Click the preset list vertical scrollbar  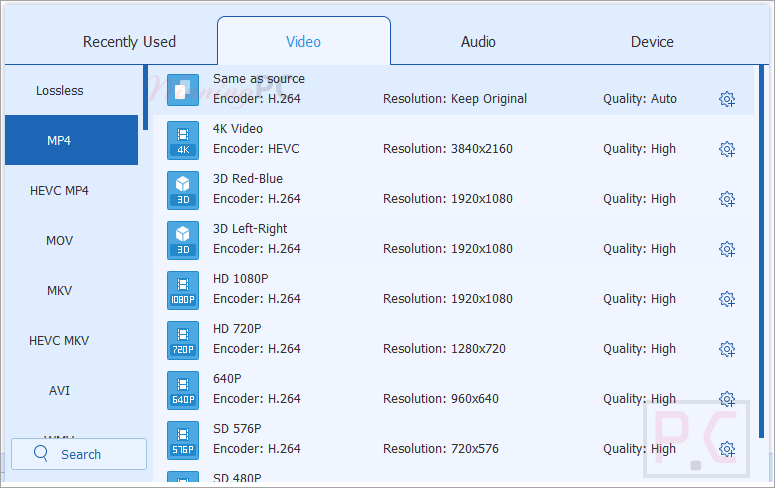[x=761, y=251]
